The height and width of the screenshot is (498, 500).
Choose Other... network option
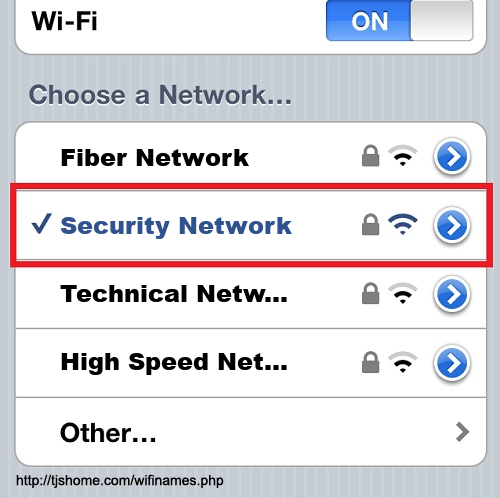[x=251, y=432]
